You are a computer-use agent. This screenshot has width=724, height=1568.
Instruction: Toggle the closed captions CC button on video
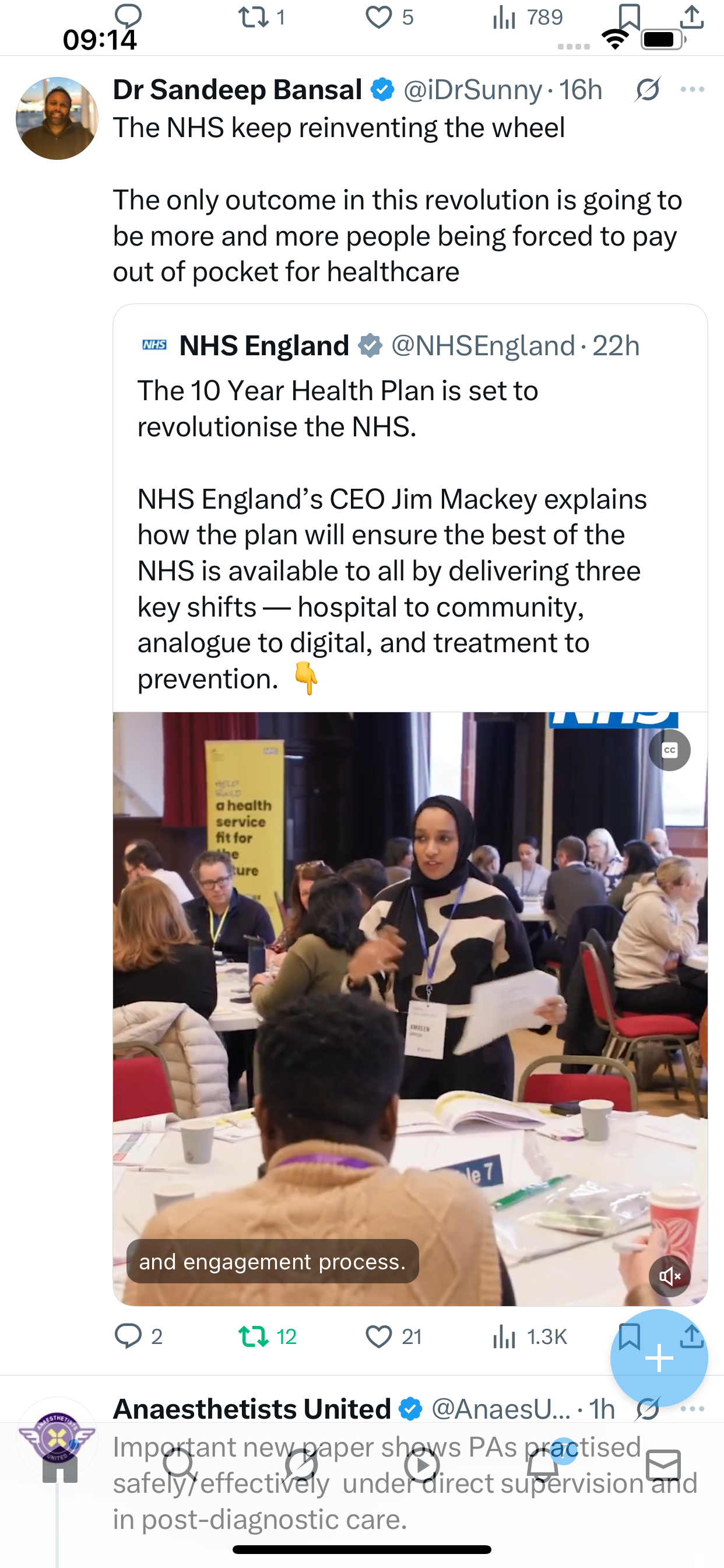669,750
